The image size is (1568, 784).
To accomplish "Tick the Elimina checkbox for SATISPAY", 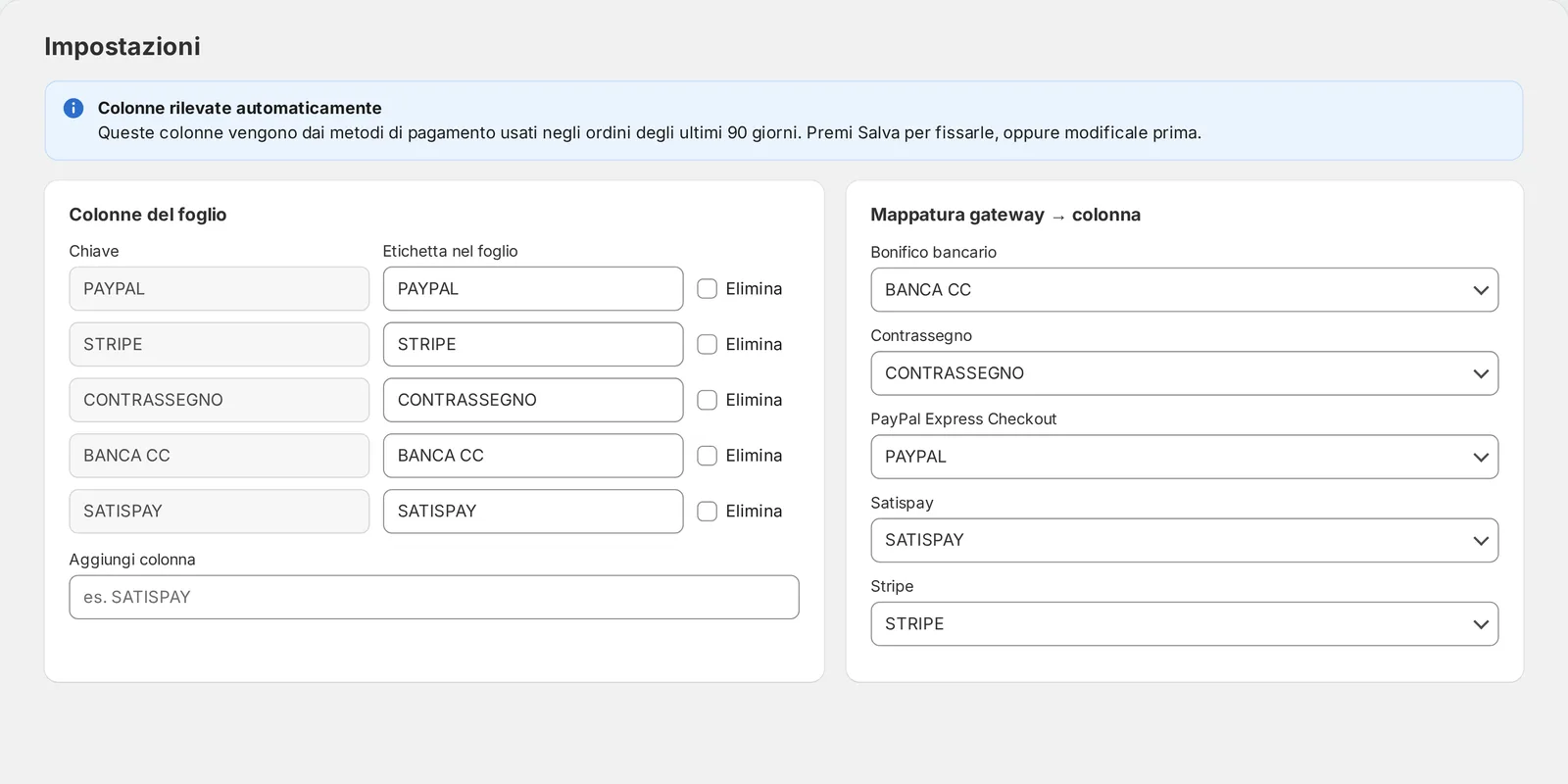I will click(707, 511).
